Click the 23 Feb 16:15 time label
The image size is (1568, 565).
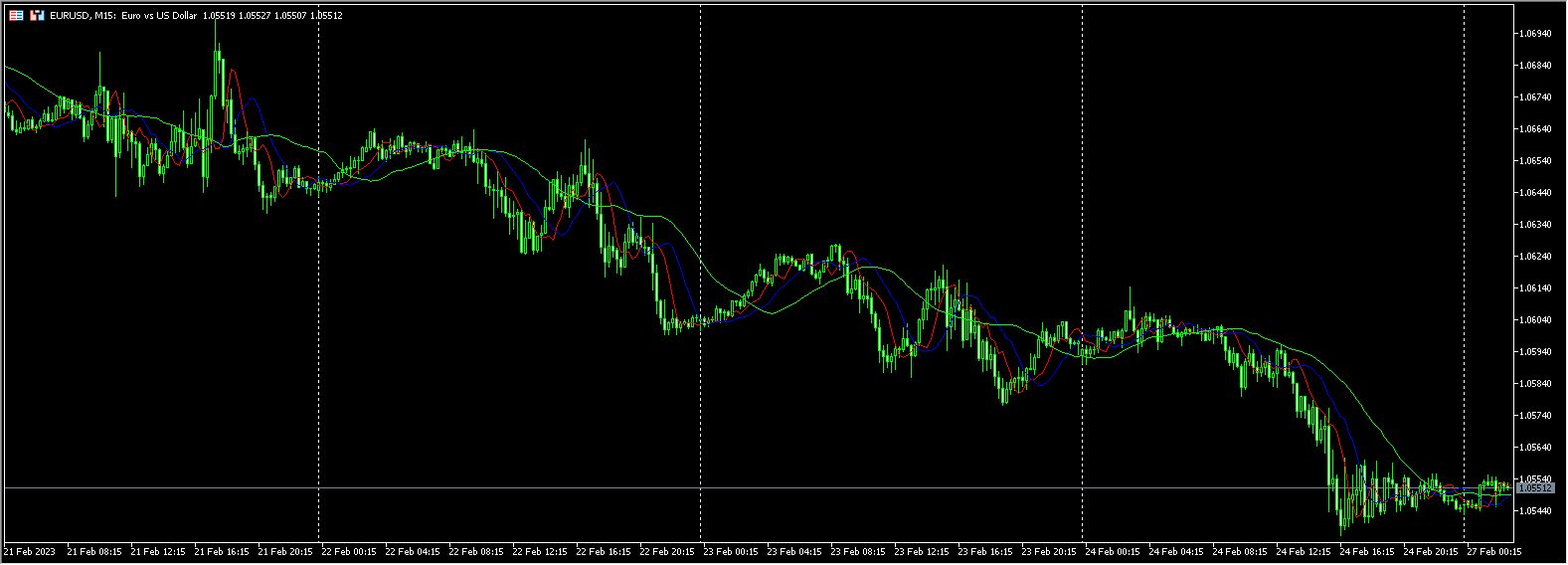coord(985,551)
